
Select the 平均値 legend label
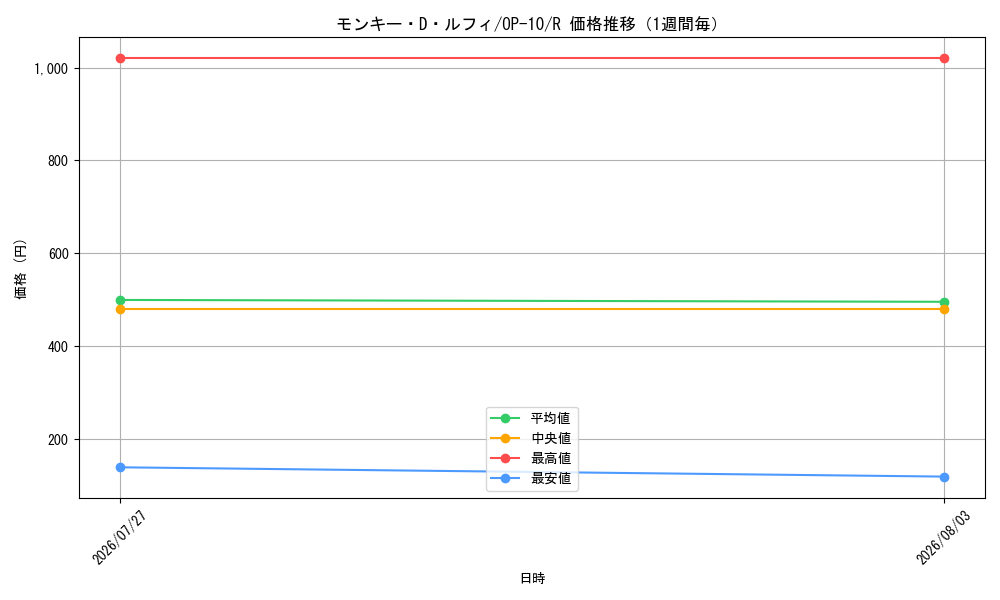pyautogui.click(x=551, y=418)
